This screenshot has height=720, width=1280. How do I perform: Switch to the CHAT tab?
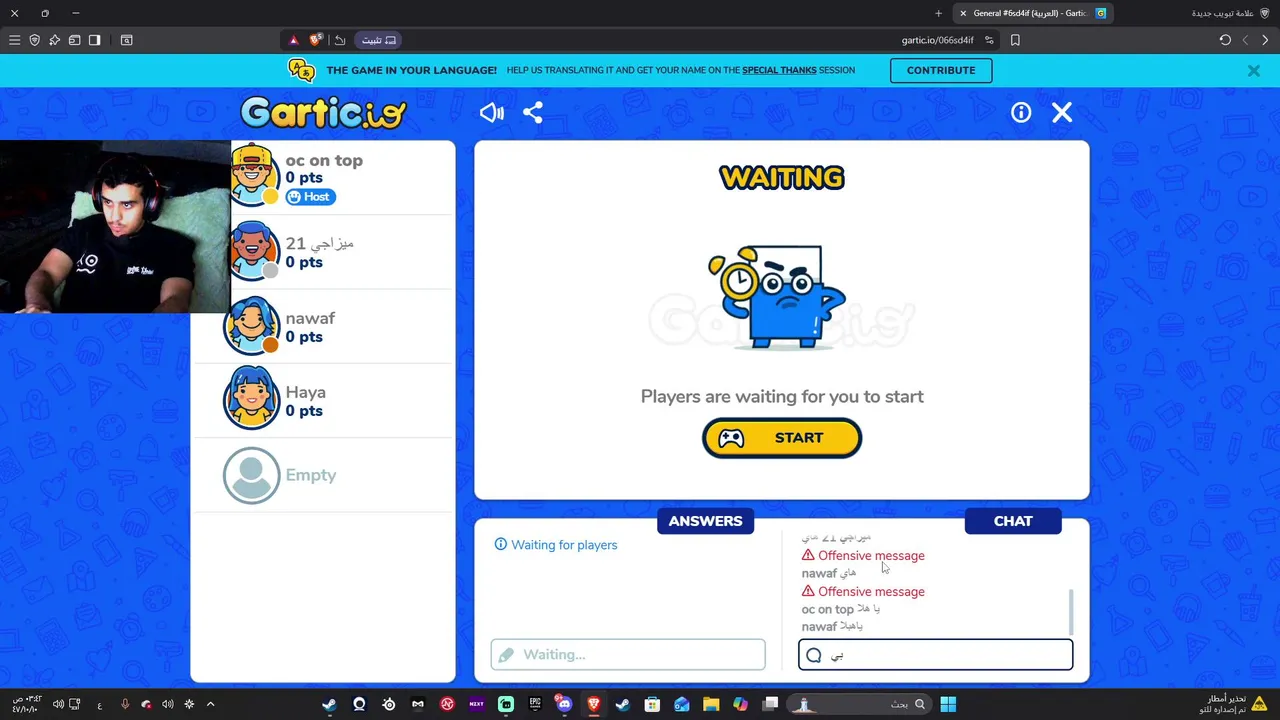(x=1013, y=521)
